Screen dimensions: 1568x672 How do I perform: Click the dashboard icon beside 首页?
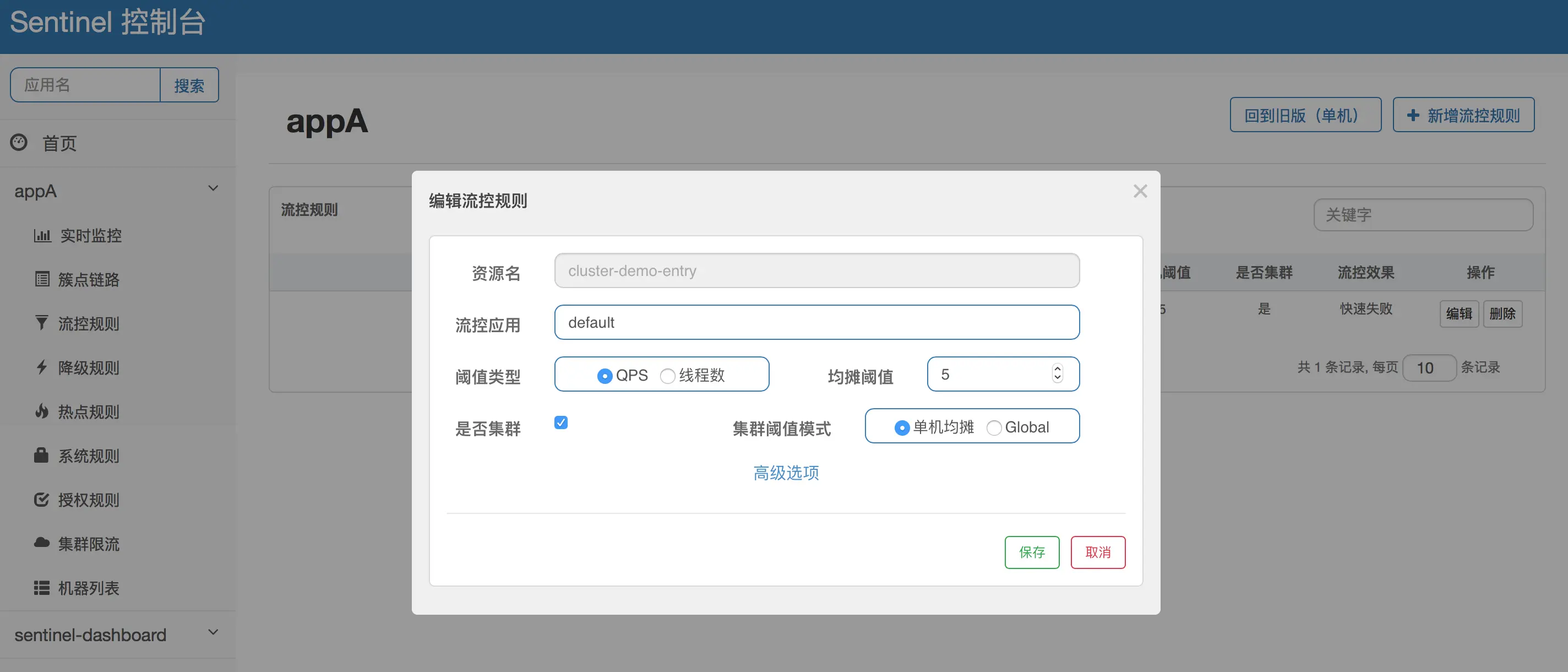(x=19, y=143)
